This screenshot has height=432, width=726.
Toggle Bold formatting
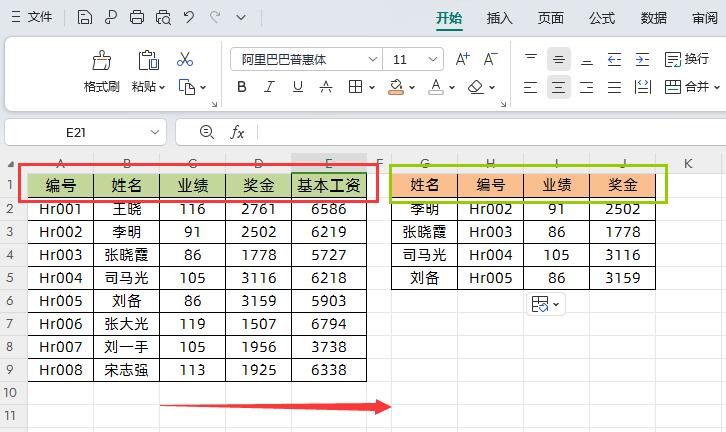242,87
